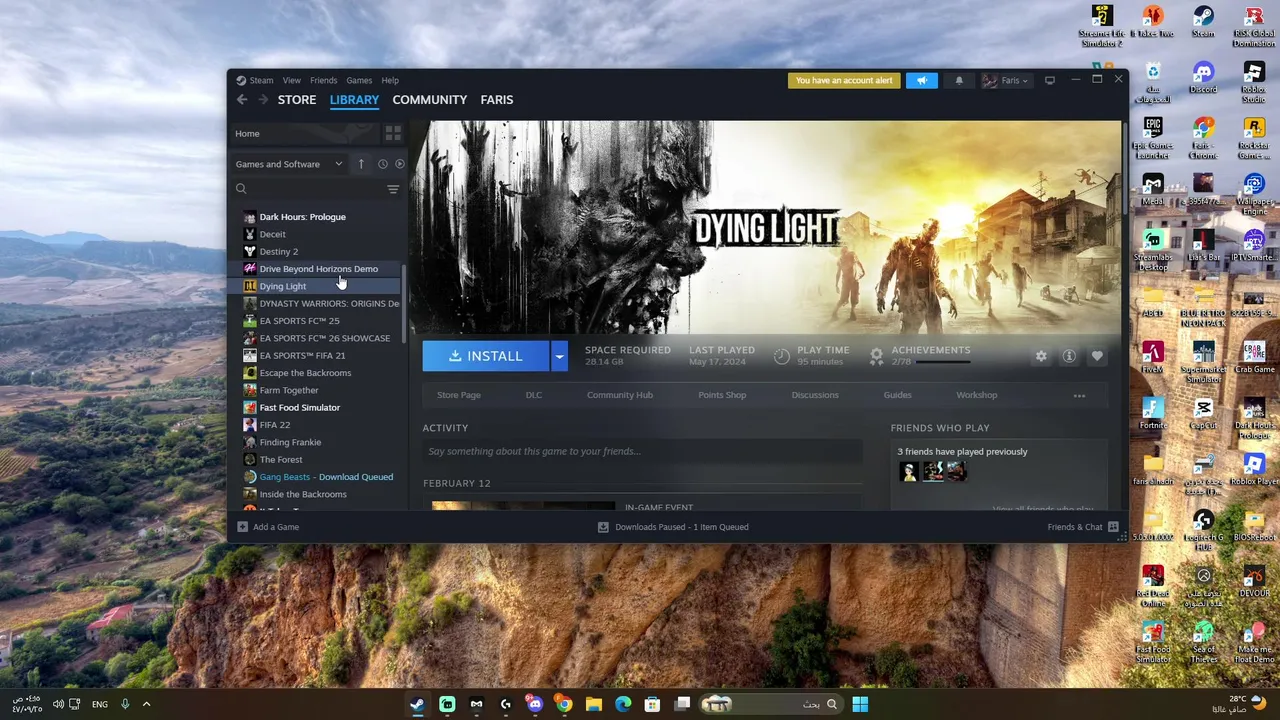
Task: Click the Add a Game plus icon
Action: tap(242, 527)
